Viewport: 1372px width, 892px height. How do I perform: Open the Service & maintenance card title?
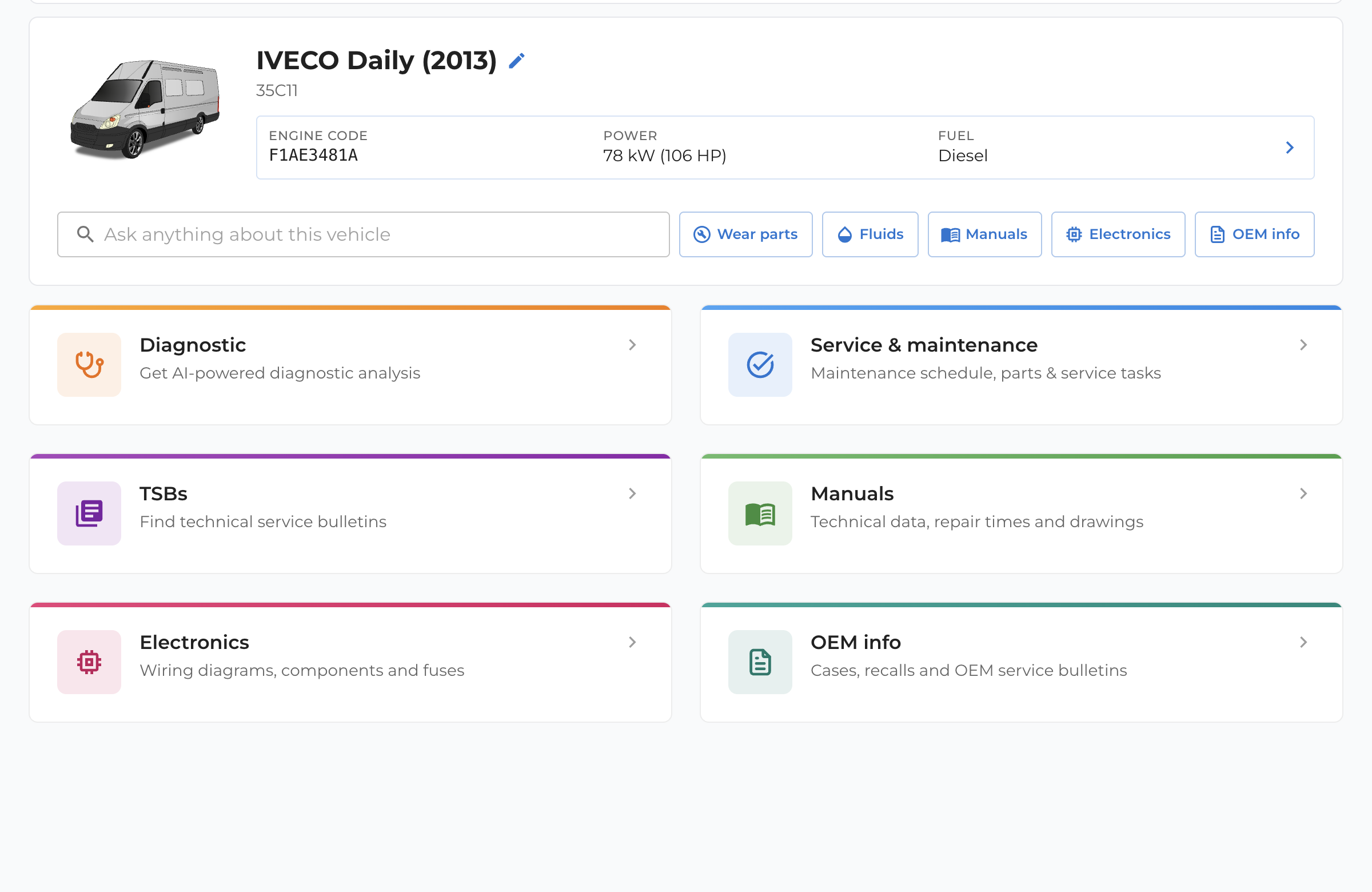coord(923,345)
